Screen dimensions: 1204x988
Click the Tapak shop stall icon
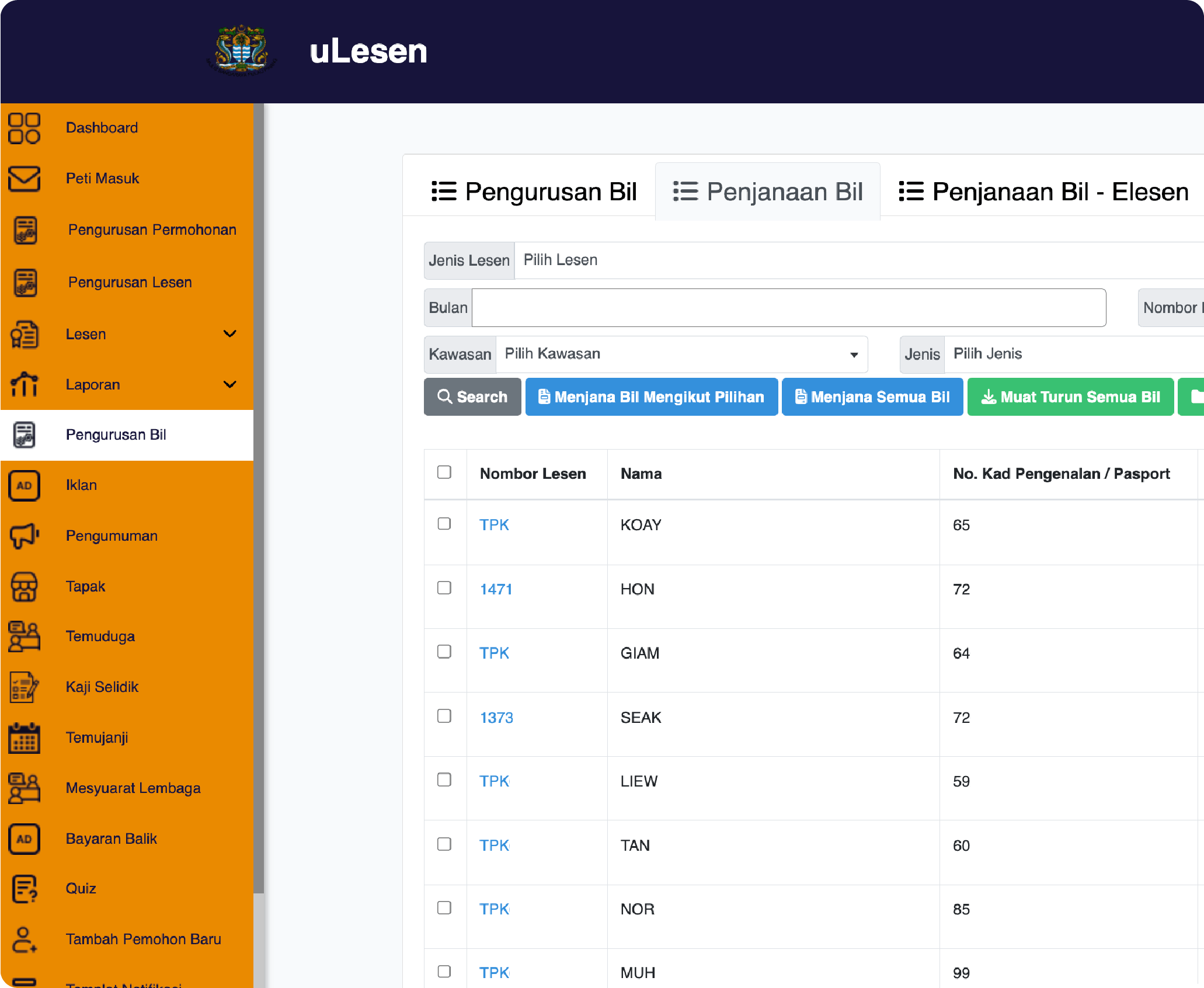tap(24, 586)
